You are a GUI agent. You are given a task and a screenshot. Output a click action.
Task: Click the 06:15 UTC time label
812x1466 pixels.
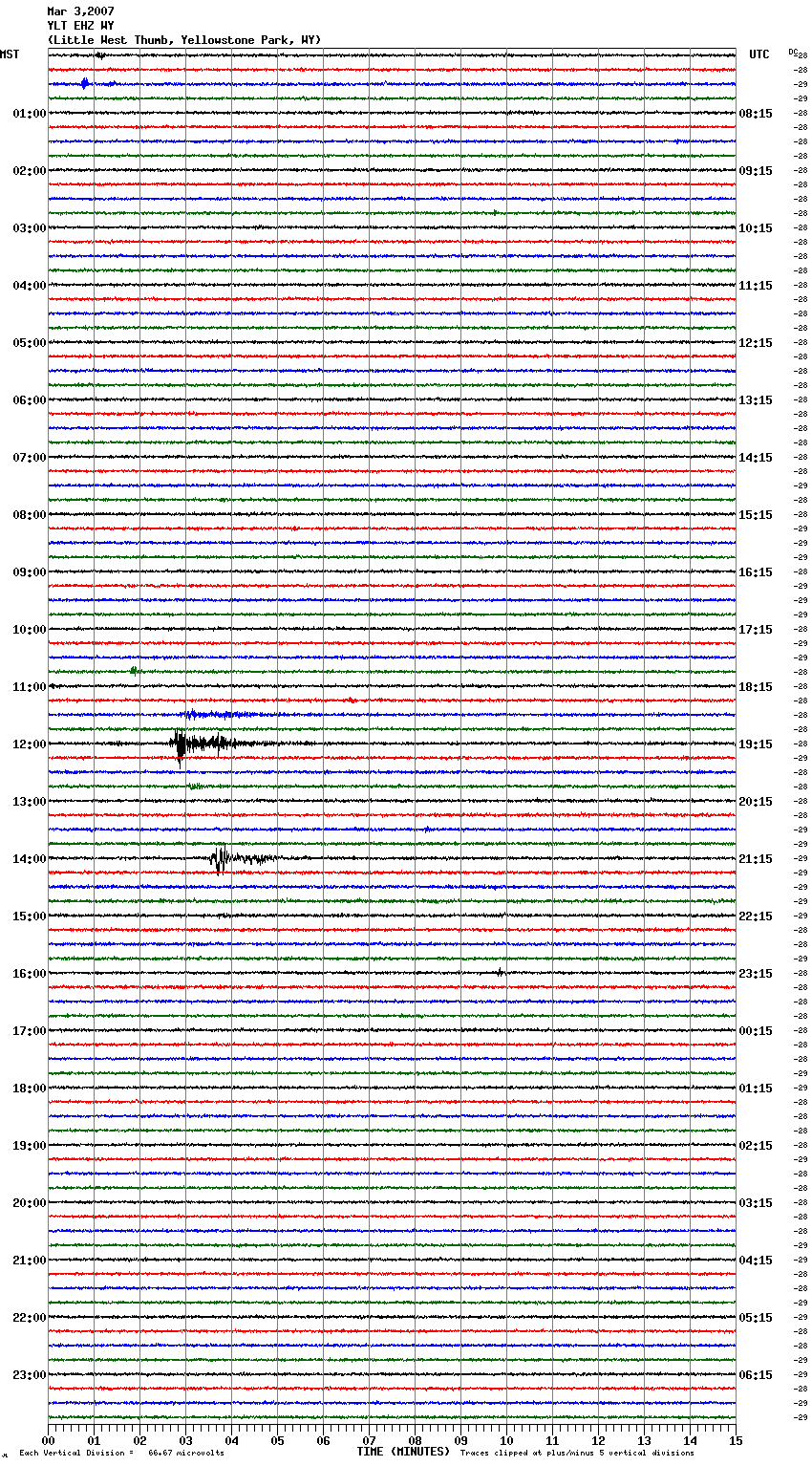(756, 1375)
